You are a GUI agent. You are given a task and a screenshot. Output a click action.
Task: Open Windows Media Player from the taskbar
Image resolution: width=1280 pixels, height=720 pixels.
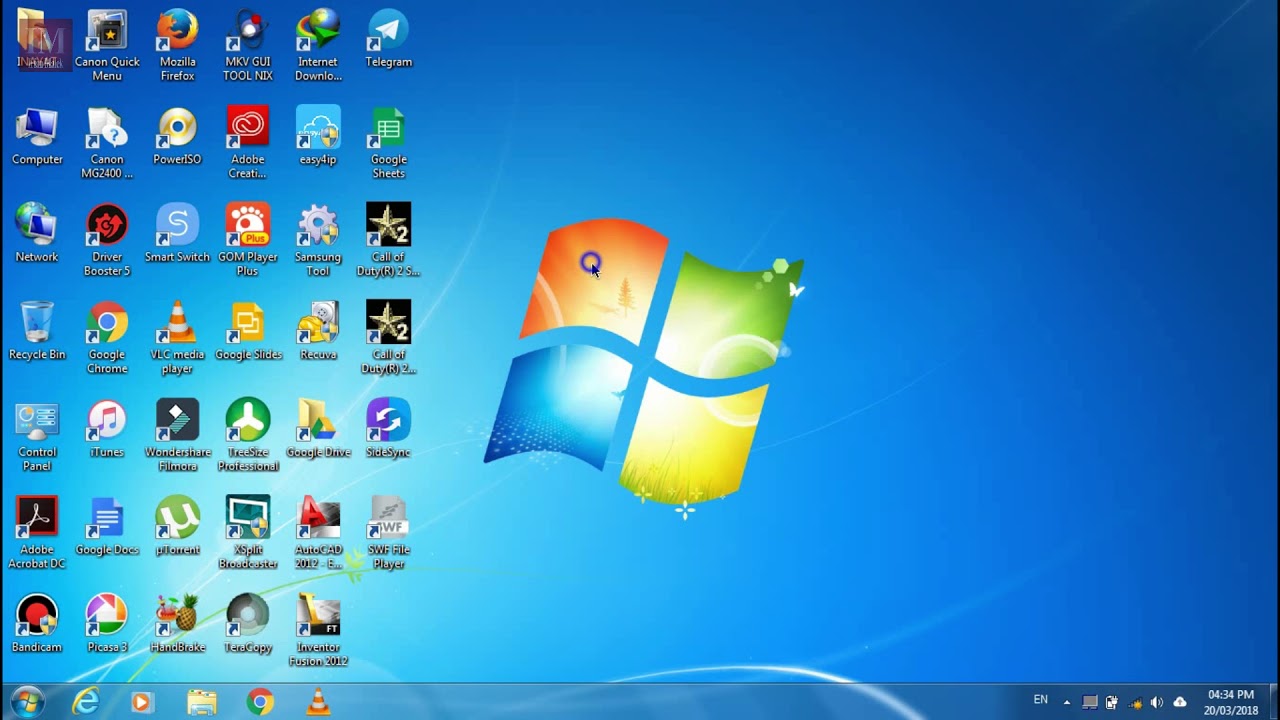coord(141,703)
